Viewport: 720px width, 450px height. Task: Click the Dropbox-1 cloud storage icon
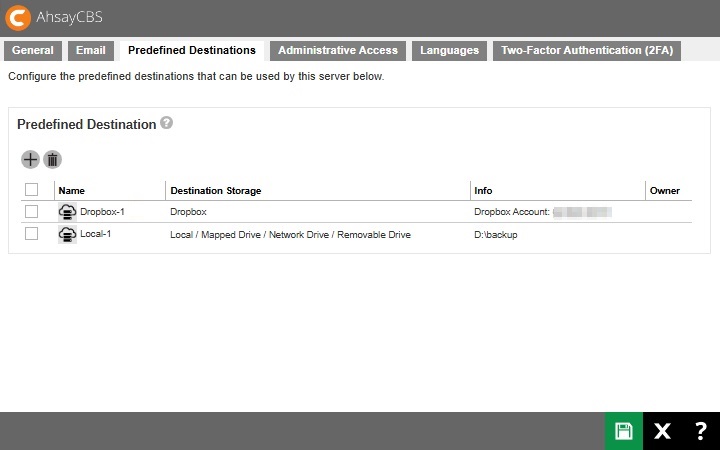click(67, 212)
